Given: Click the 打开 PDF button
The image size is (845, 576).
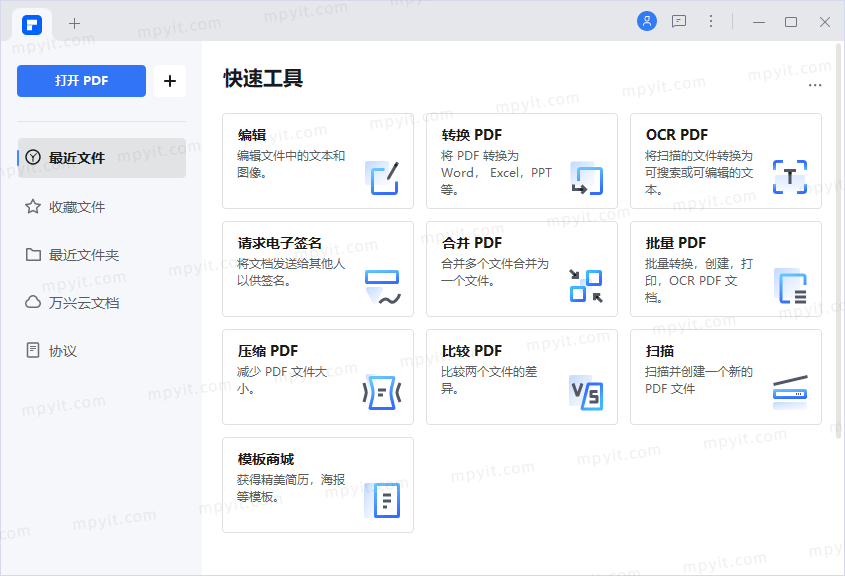Looking at the screenshot, I should click(x=81, y=81).
